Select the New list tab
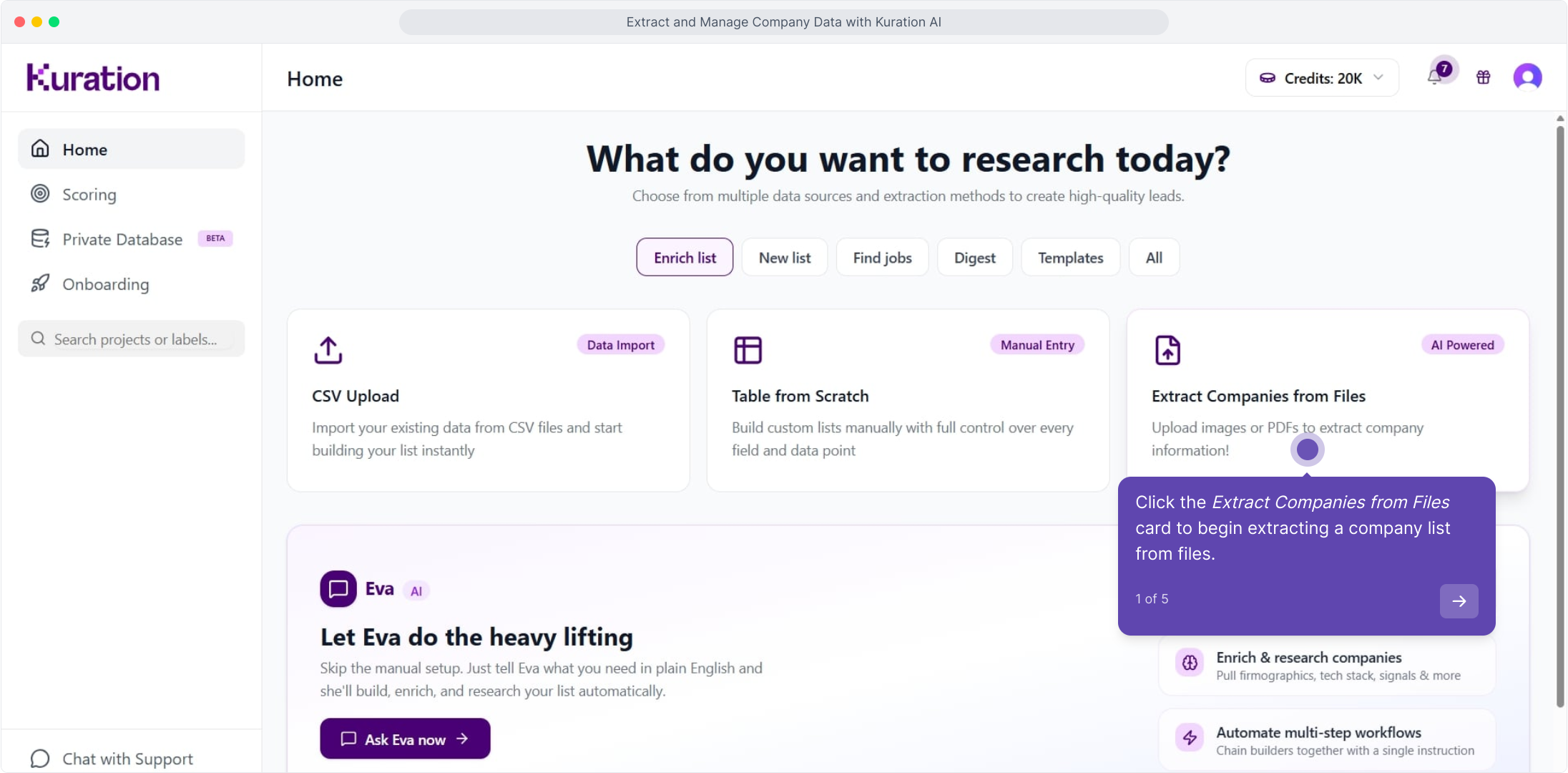 785,257
